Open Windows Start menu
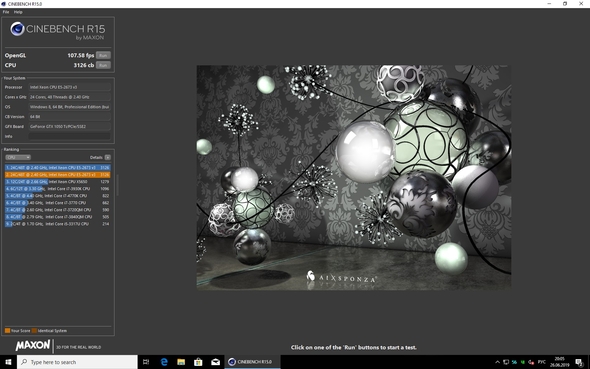 (x=8, y=362)
